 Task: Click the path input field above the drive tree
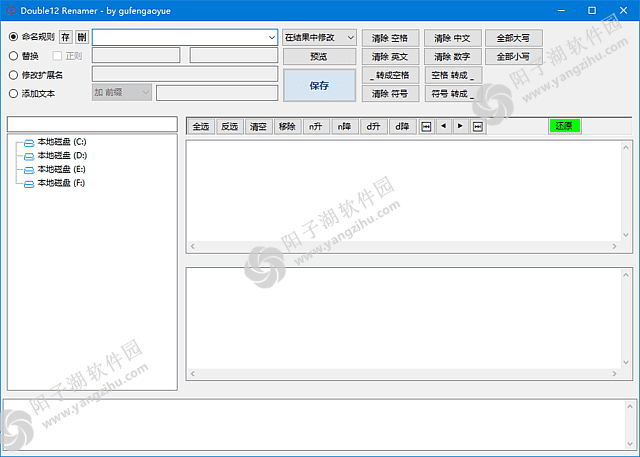(92, 124)
